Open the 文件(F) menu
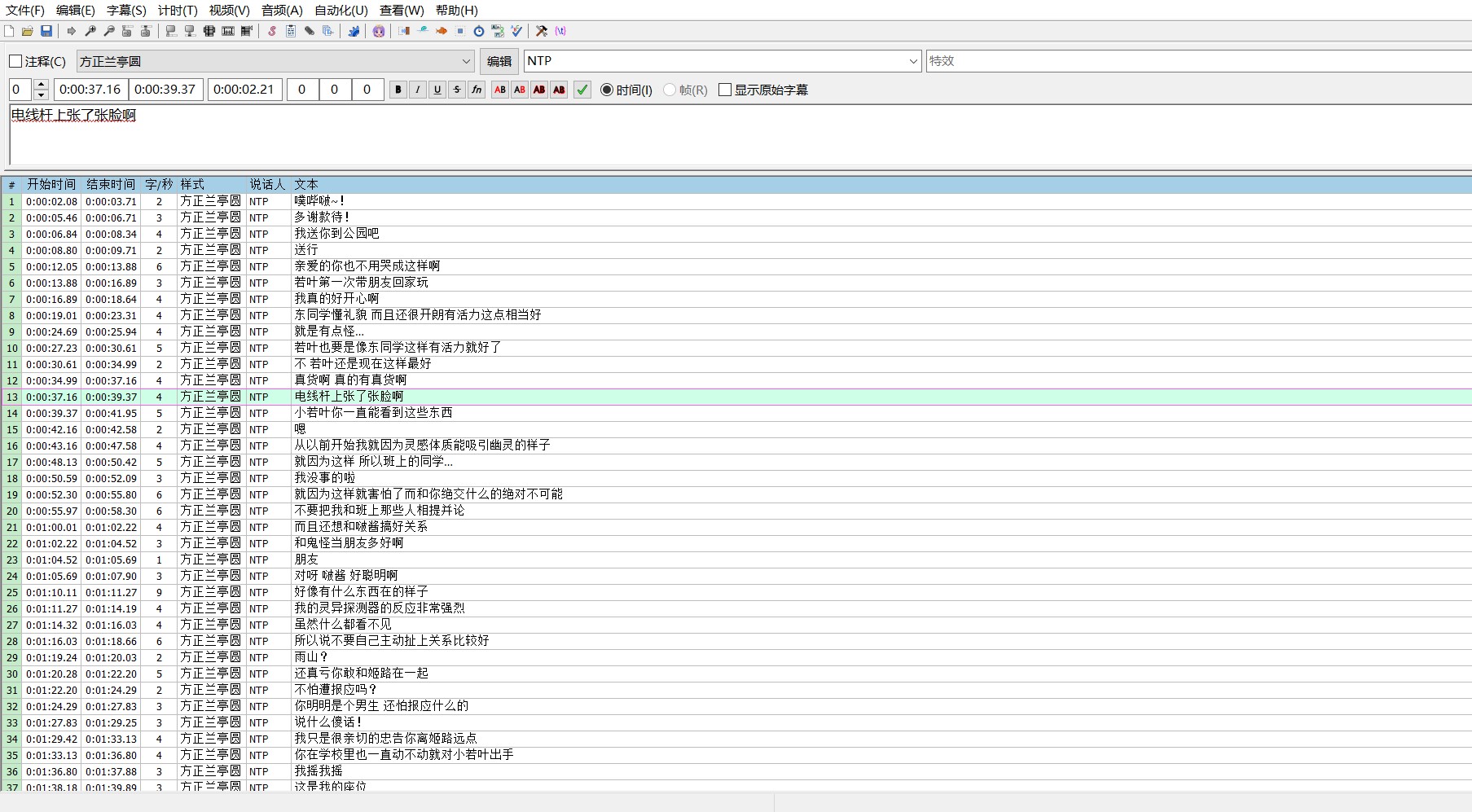1472x812 pixels. [25, 10]
